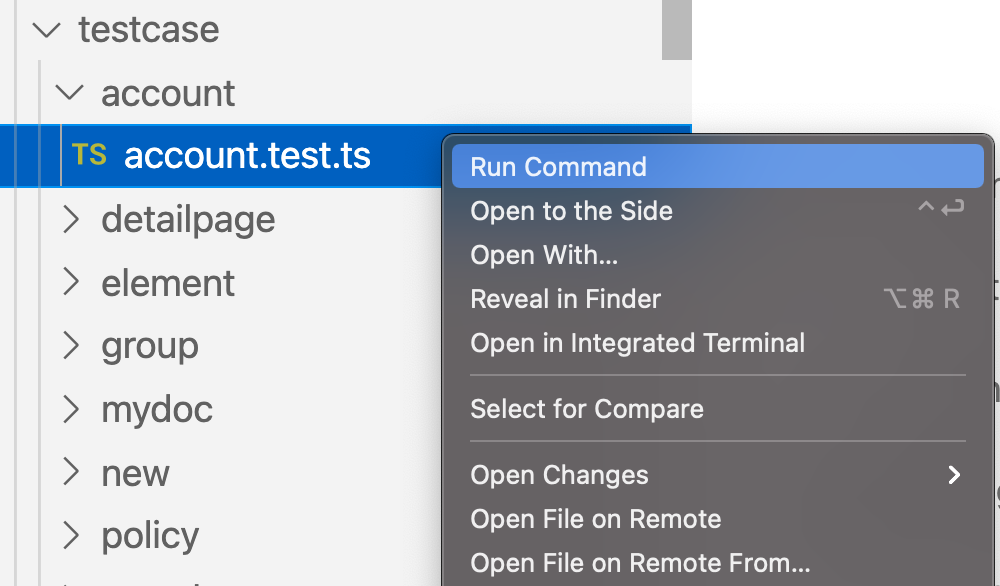This screenshot has height=586, width=1000.
Task: Expand the group folder
Action: pyautogui.click(x=70, y=346)
